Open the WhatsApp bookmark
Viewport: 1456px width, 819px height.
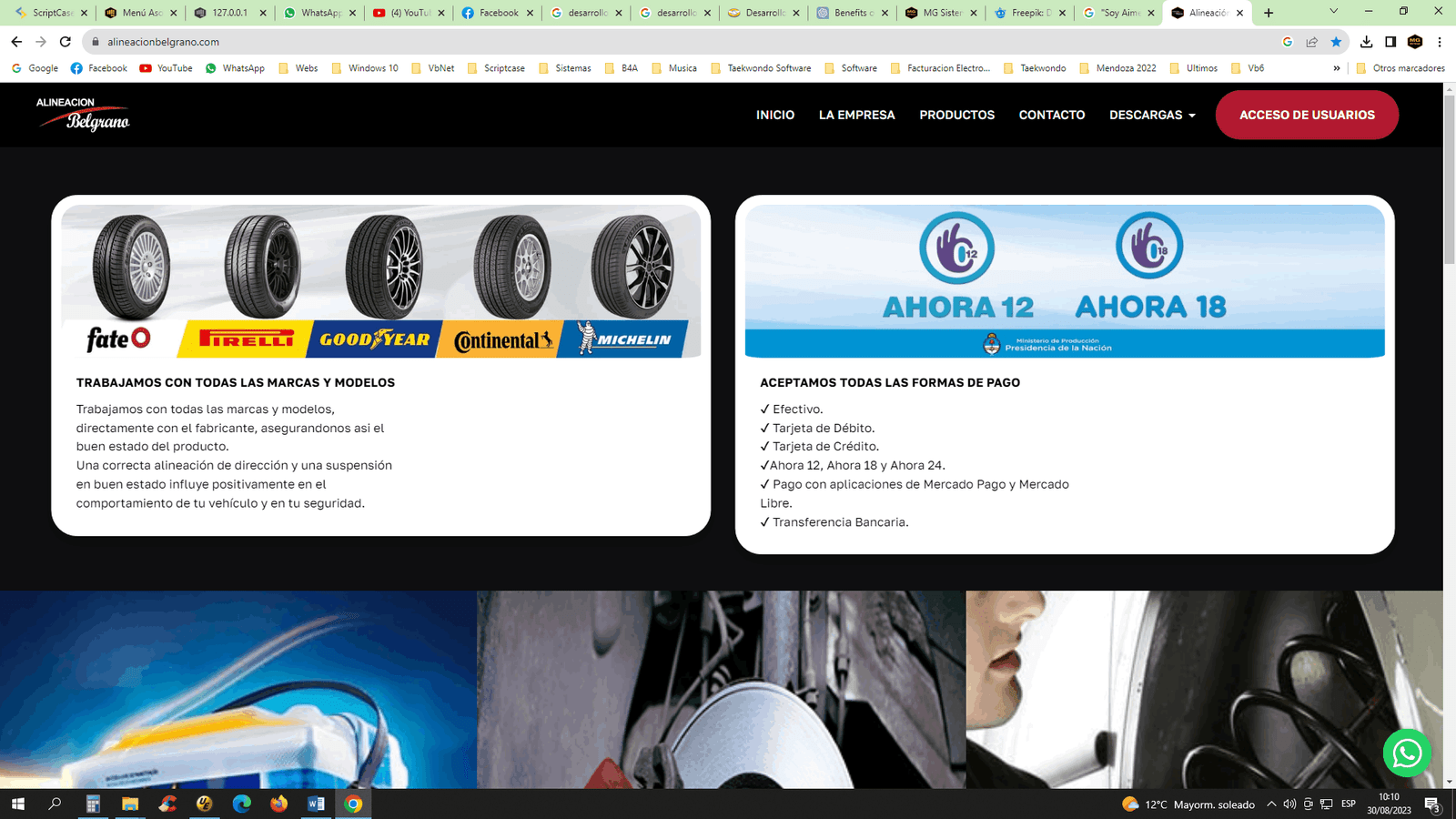[235, 68]
